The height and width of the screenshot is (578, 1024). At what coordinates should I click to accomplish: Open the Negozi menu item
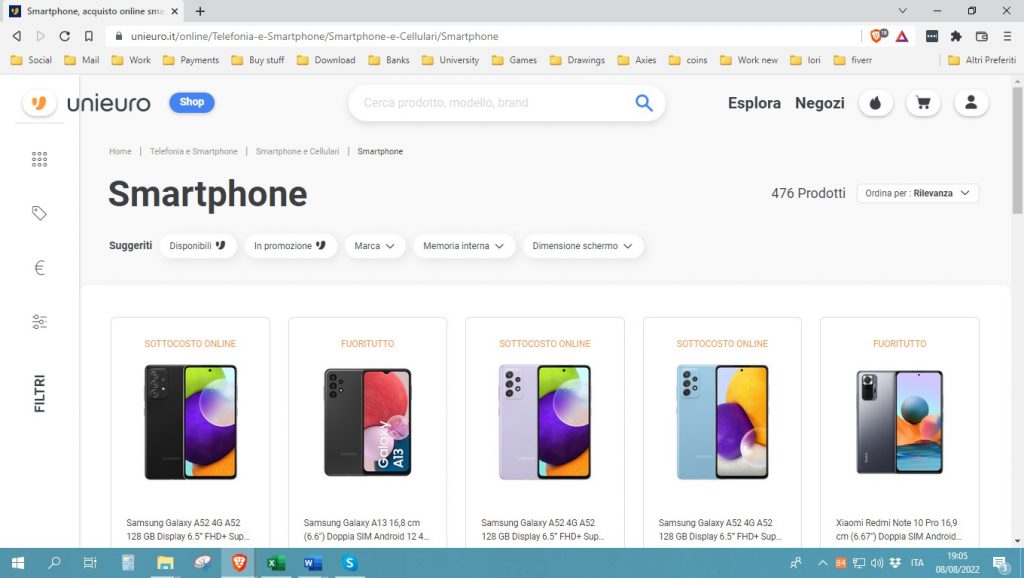pos(819,103)
